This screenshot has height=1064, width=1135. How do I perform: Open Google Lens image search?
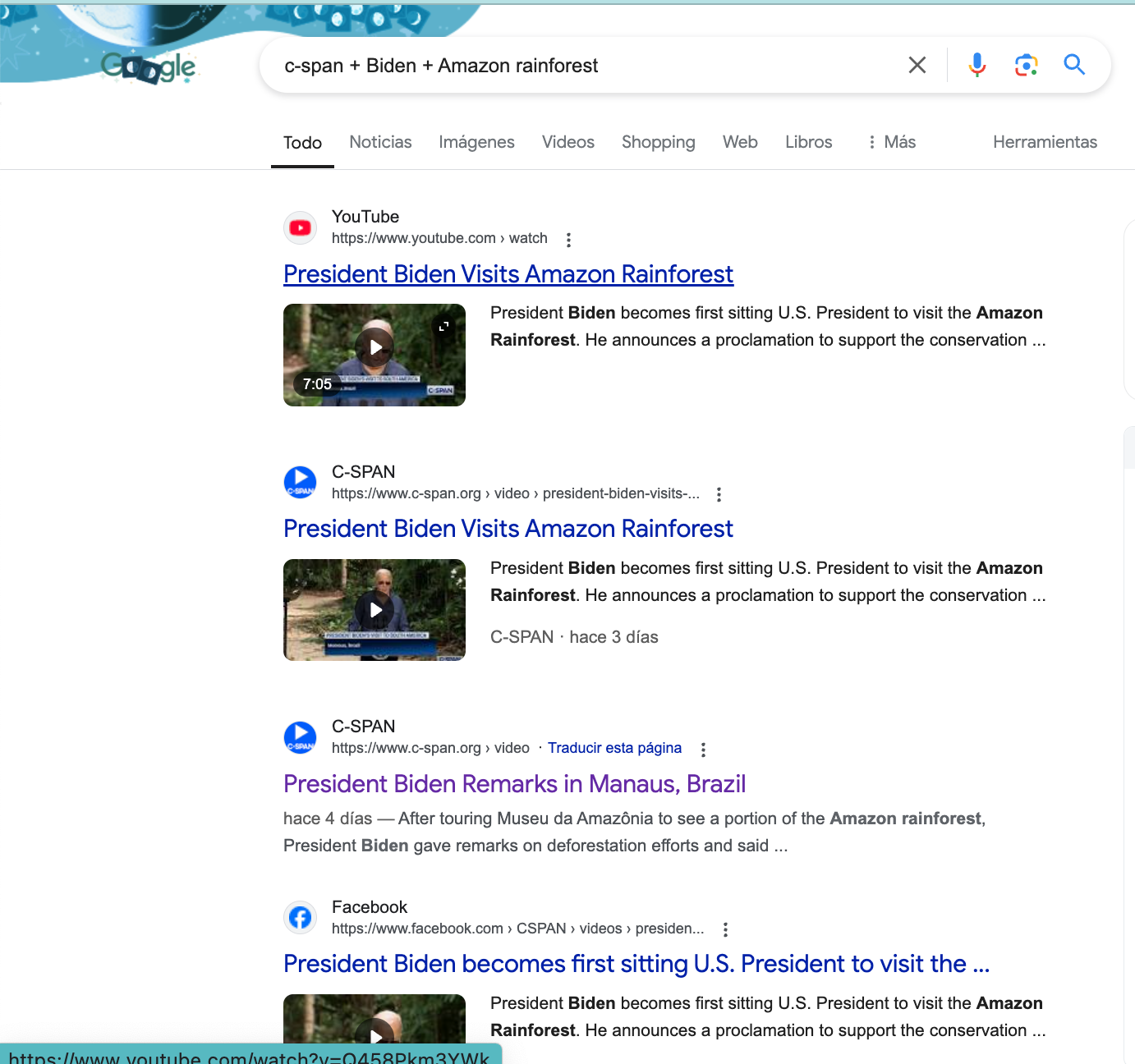pyautogui.click(x=1026, y=65)
